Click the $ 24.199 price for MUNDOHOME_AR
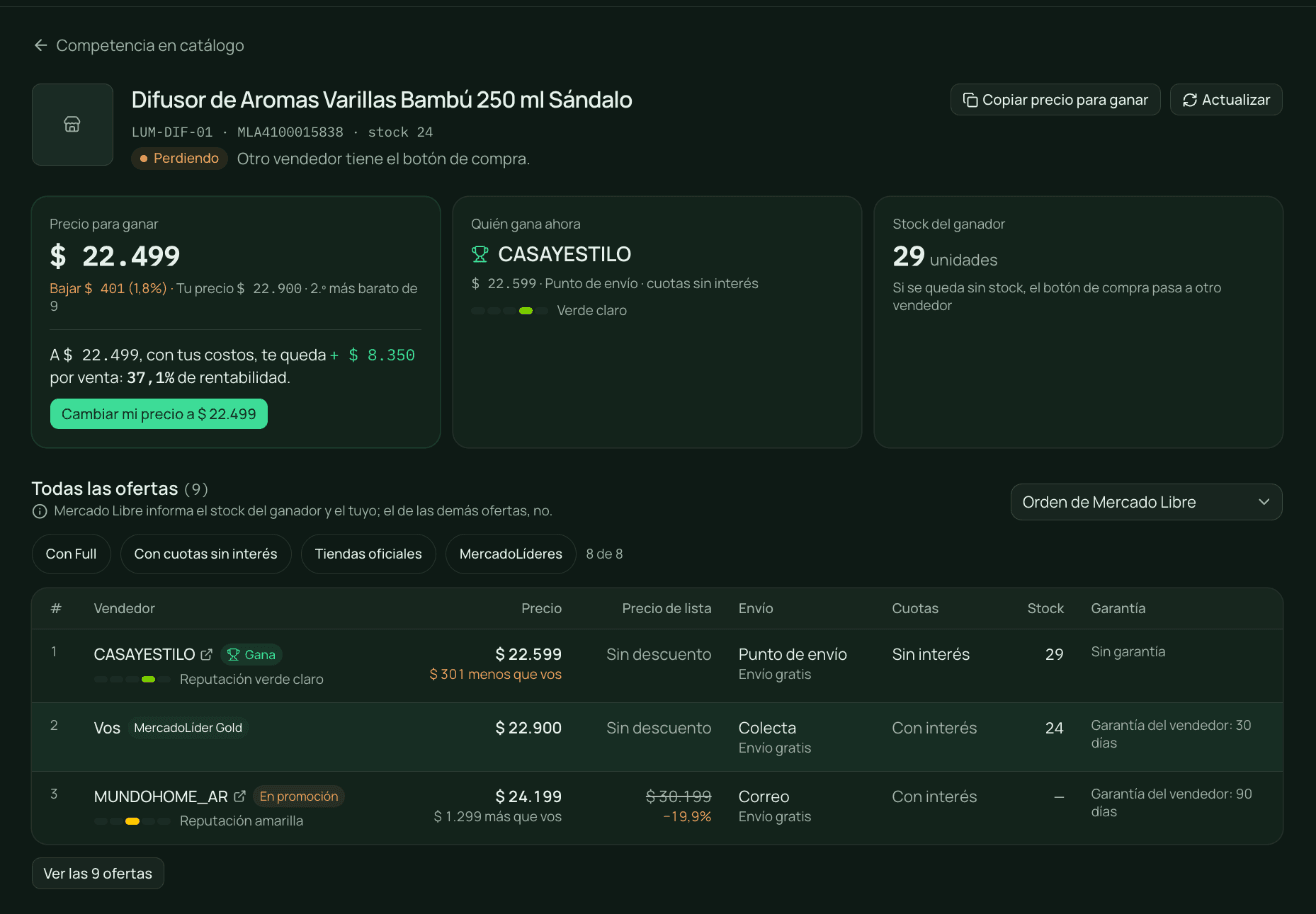The width and height of the screenshot is (1316, 914). click(x=529, y=797)
